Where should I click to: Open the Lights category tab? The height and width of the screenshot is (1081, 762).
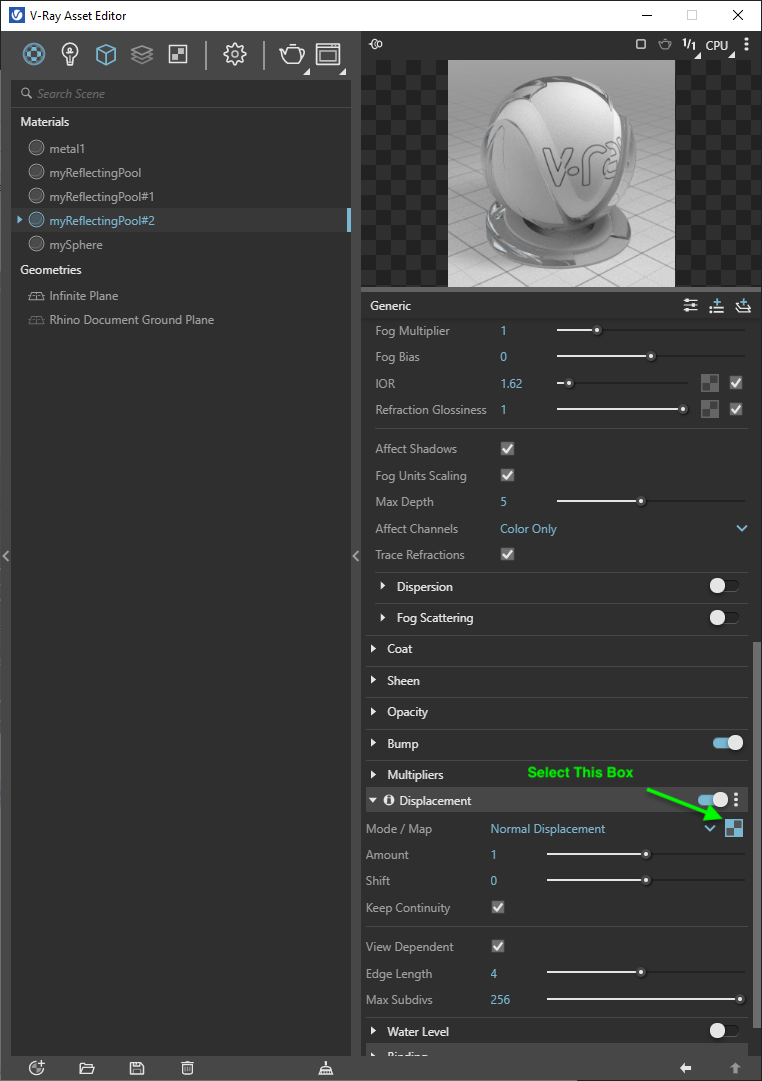70,54
